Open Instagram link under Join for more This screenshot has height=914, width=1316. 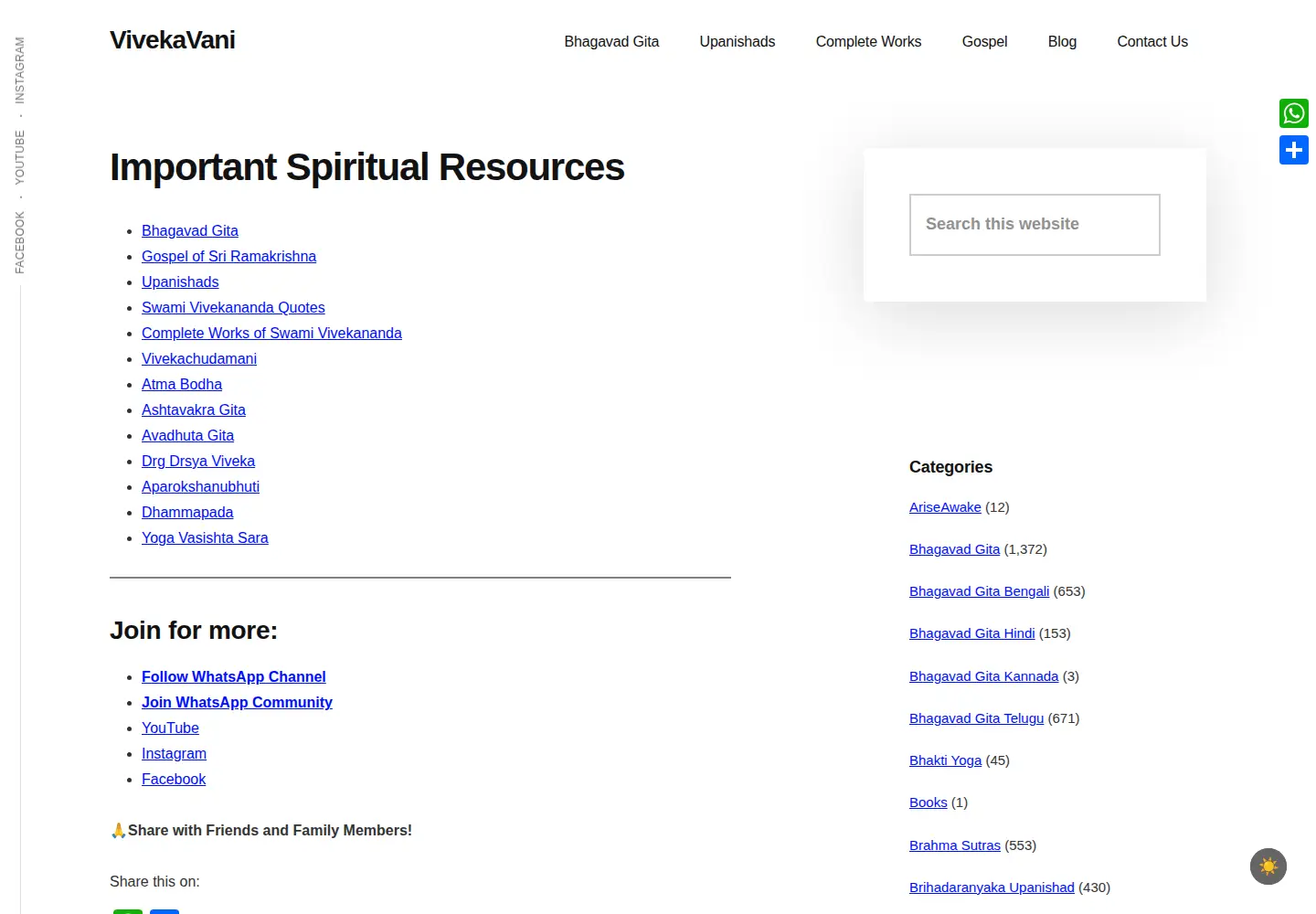pyautogui.click(x=174, y=753)
